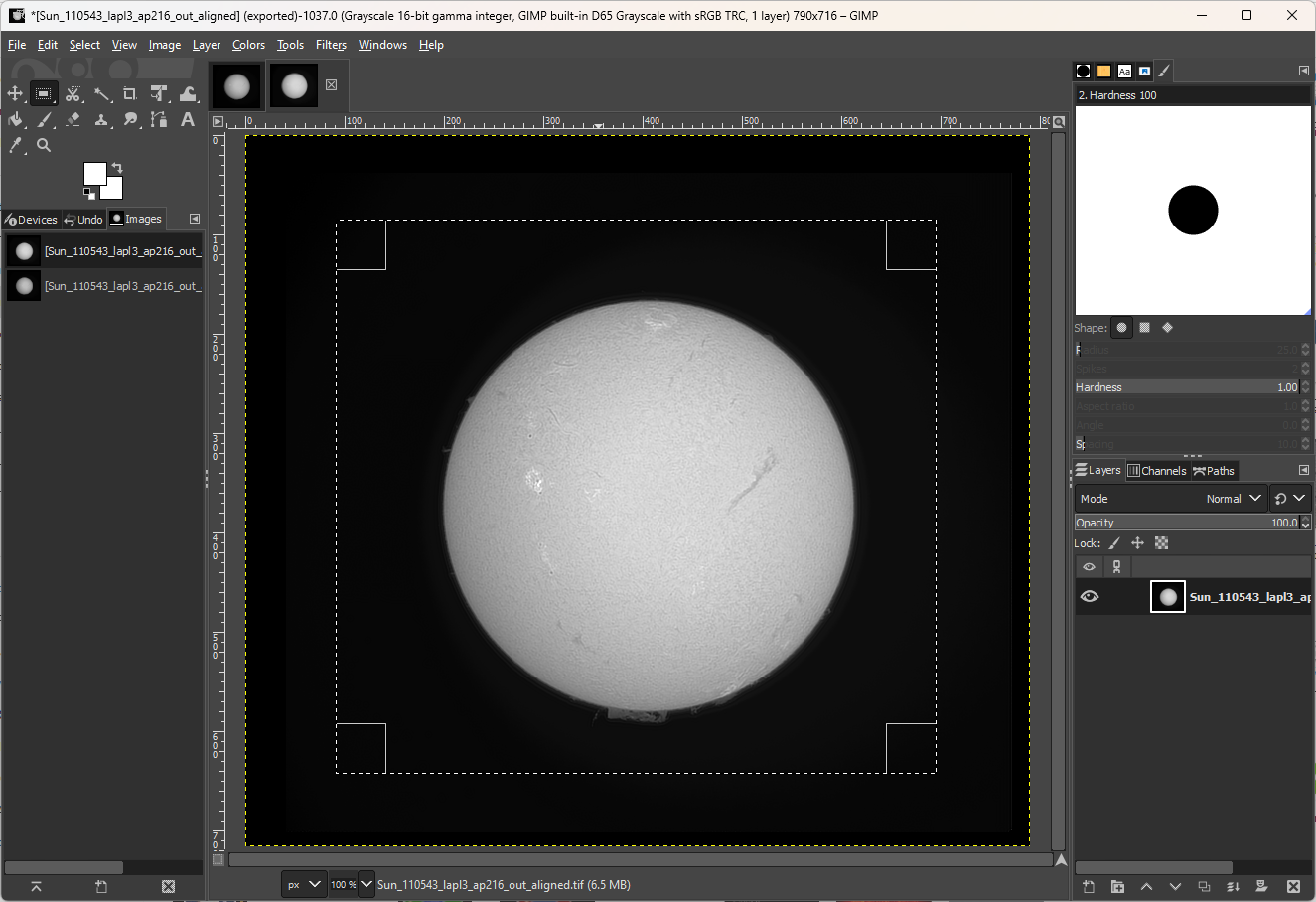Select the diamond brush shape option
1316x902 pixels.
[1167, 327]
